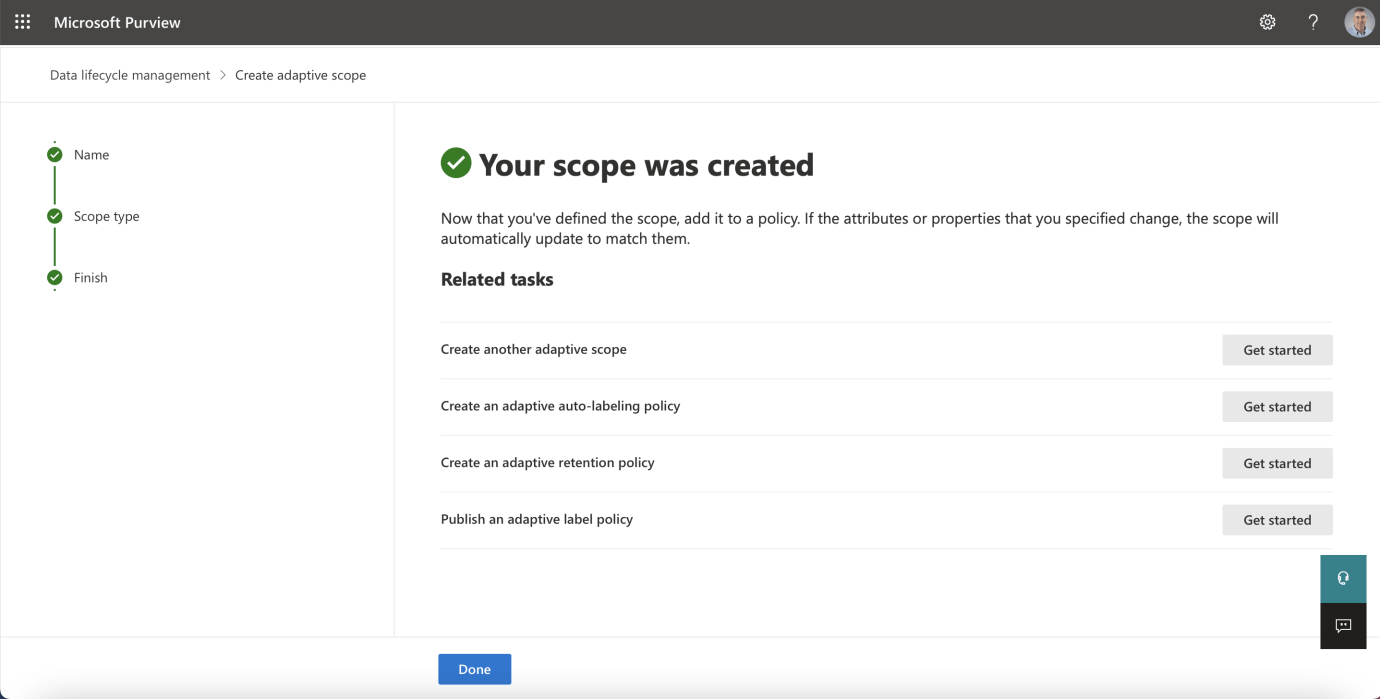Select the Scope type wizard step
1380x699 pixels.
coord(107,216)
